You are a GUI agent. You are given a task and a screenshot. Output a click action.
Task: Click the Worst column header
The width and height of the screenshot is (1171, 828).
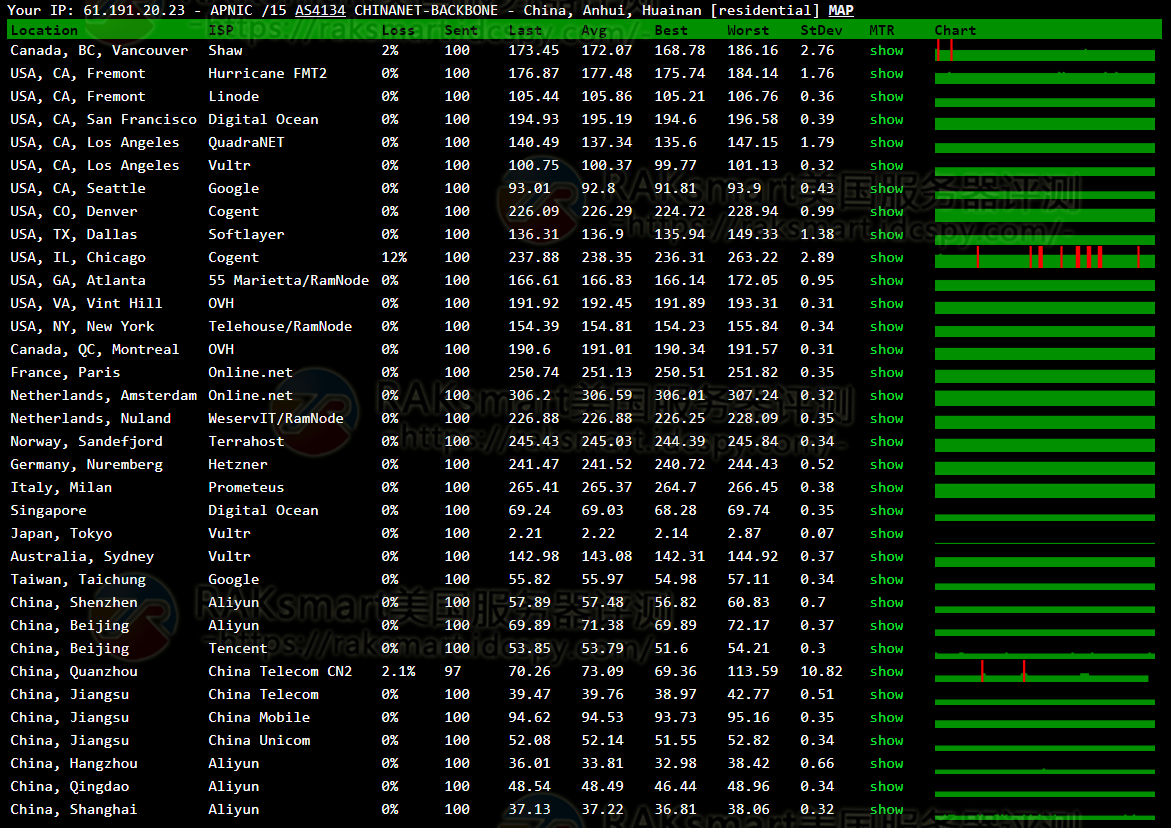click(748, 31)
